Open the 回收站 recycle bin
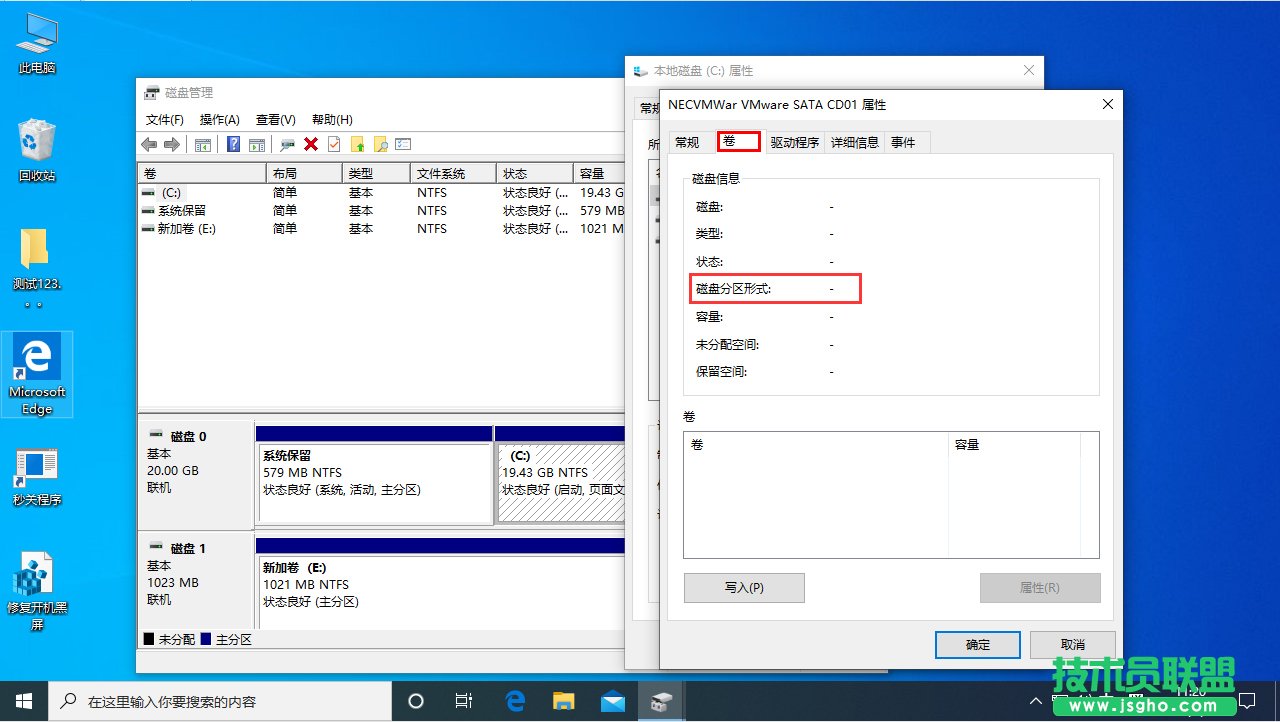This screenshot has width=1280, height=722. (37, 145)
